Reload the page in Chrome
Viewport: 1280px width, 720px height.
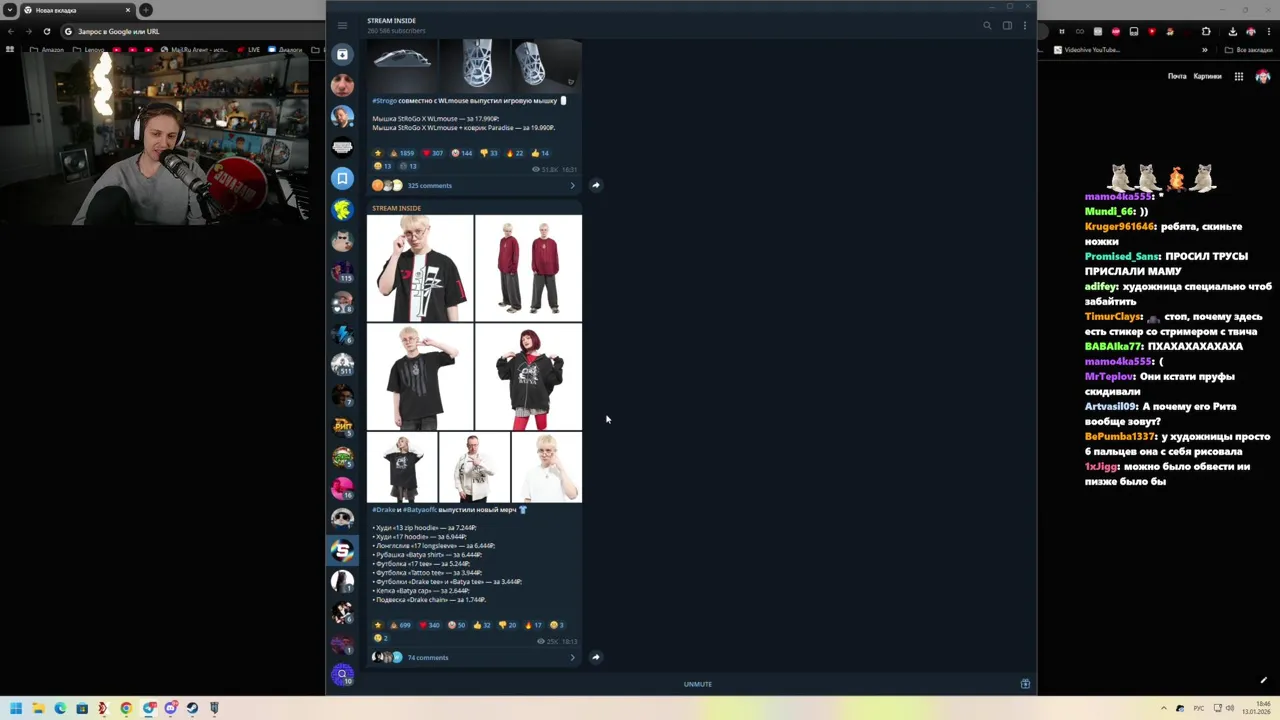point(46,31)
